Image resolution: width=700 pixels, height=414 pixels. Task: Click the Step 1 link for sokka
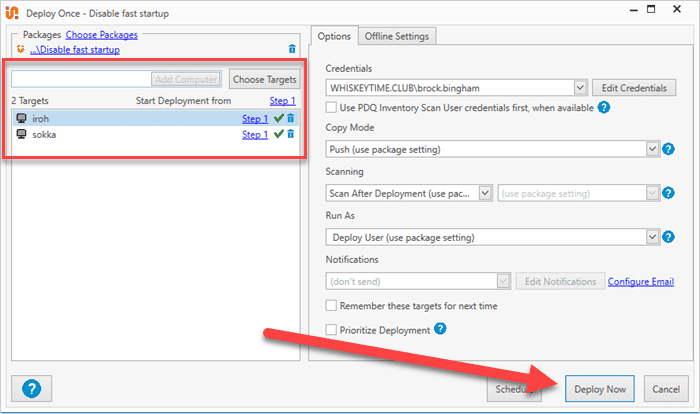point(255,134)
